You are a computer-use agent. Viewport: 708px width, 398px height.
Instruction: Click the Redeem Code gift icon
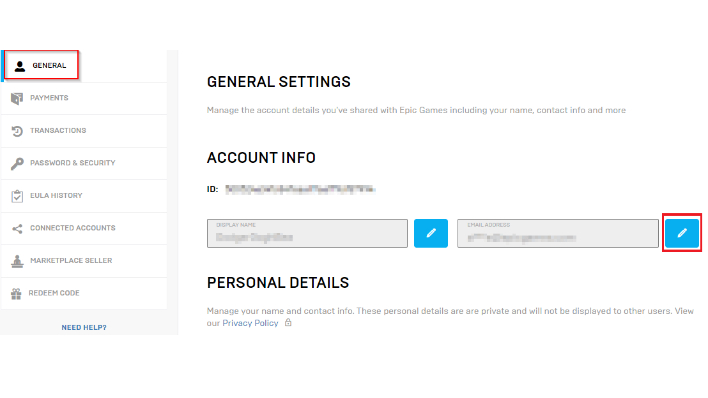click(16, 294)
